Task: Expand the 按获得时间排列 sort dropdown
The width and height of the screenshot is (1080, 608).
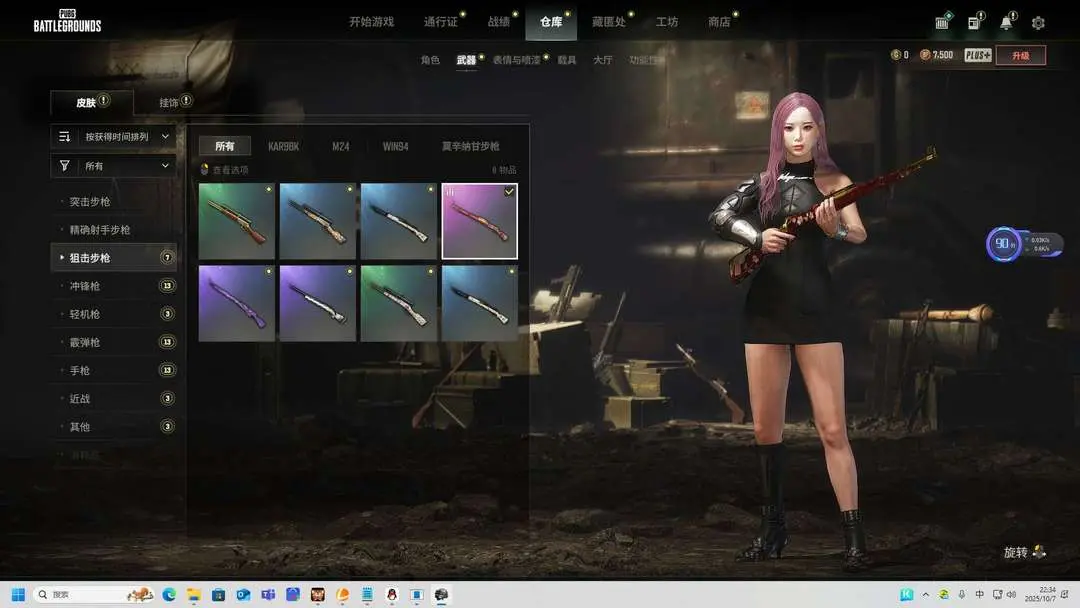Action: [x=114, y=137]
